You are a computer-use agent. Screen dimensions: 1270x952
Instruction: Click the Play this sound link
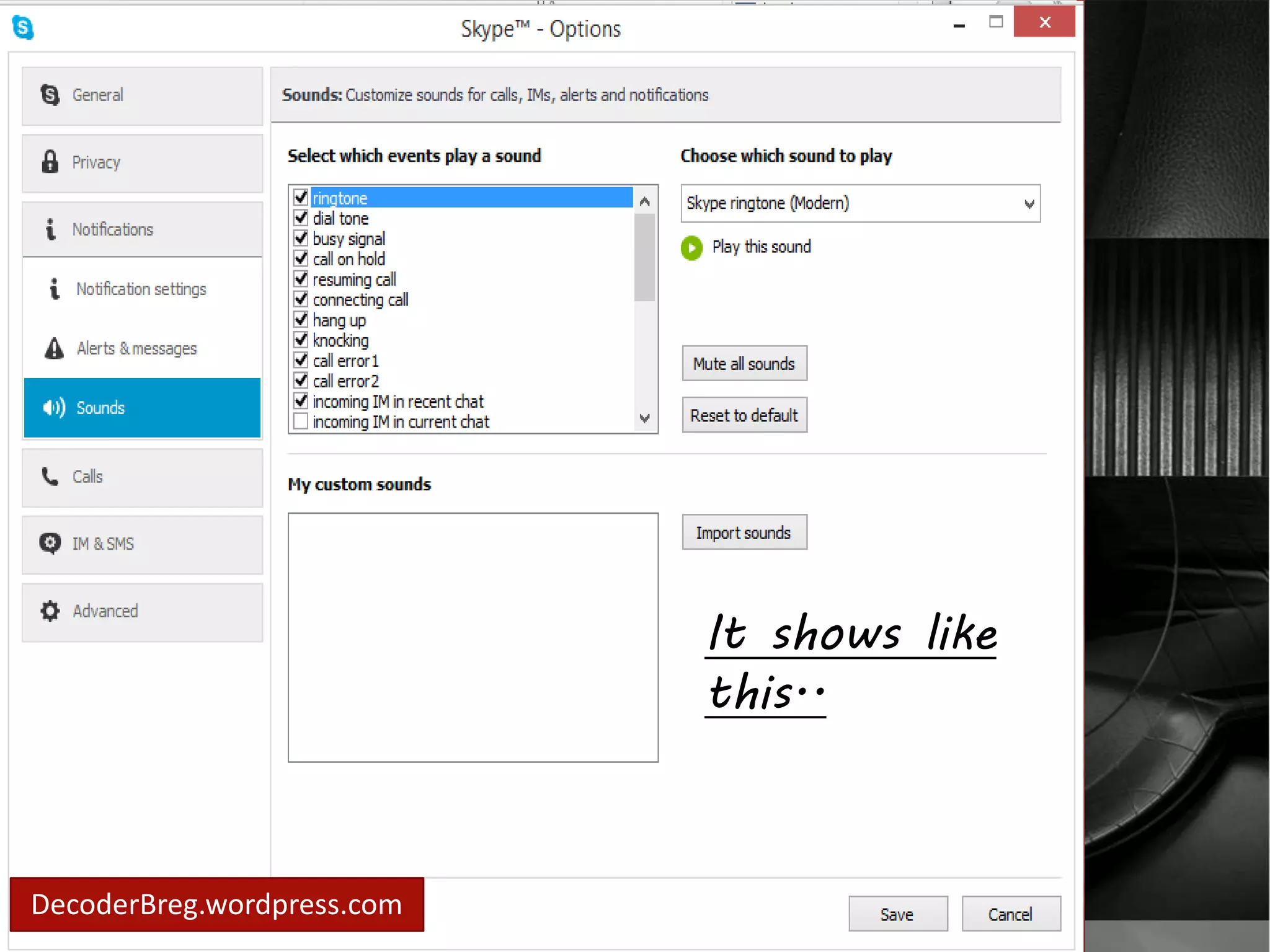coord(762,247)
